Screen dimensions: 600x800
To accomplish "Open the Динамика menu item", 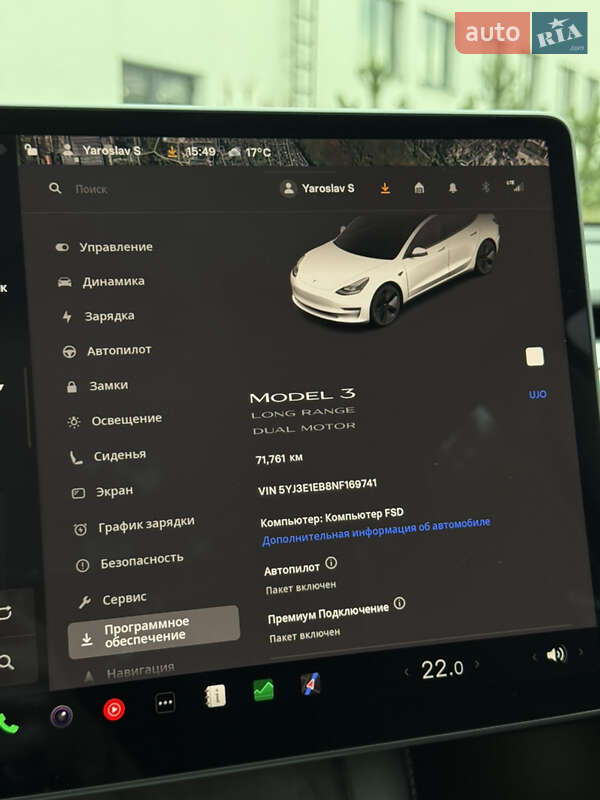I will (101, 281).
